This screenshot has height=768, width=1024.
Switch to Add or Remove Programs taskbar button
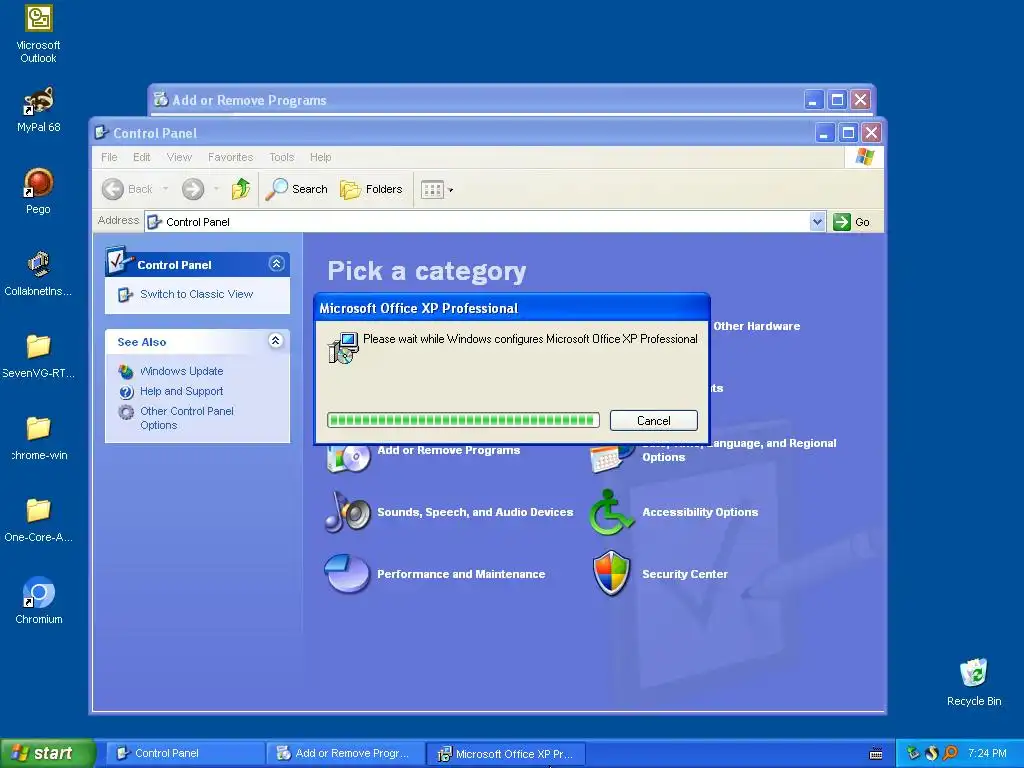(345, 753)
